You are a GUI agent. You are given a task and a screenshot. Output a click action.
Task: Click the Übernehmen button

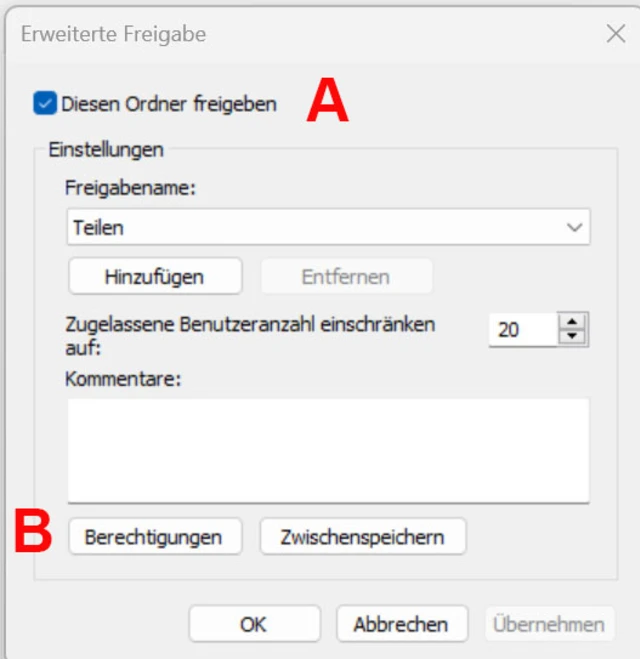548,624
